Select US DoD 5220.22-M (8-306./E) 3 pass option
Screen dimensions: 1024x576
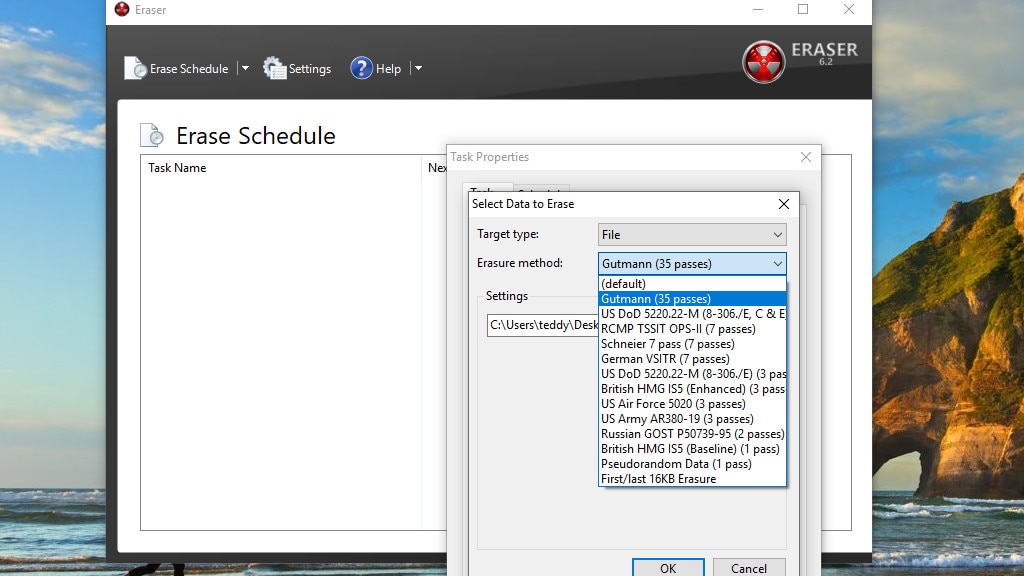(x=692, y=374)
